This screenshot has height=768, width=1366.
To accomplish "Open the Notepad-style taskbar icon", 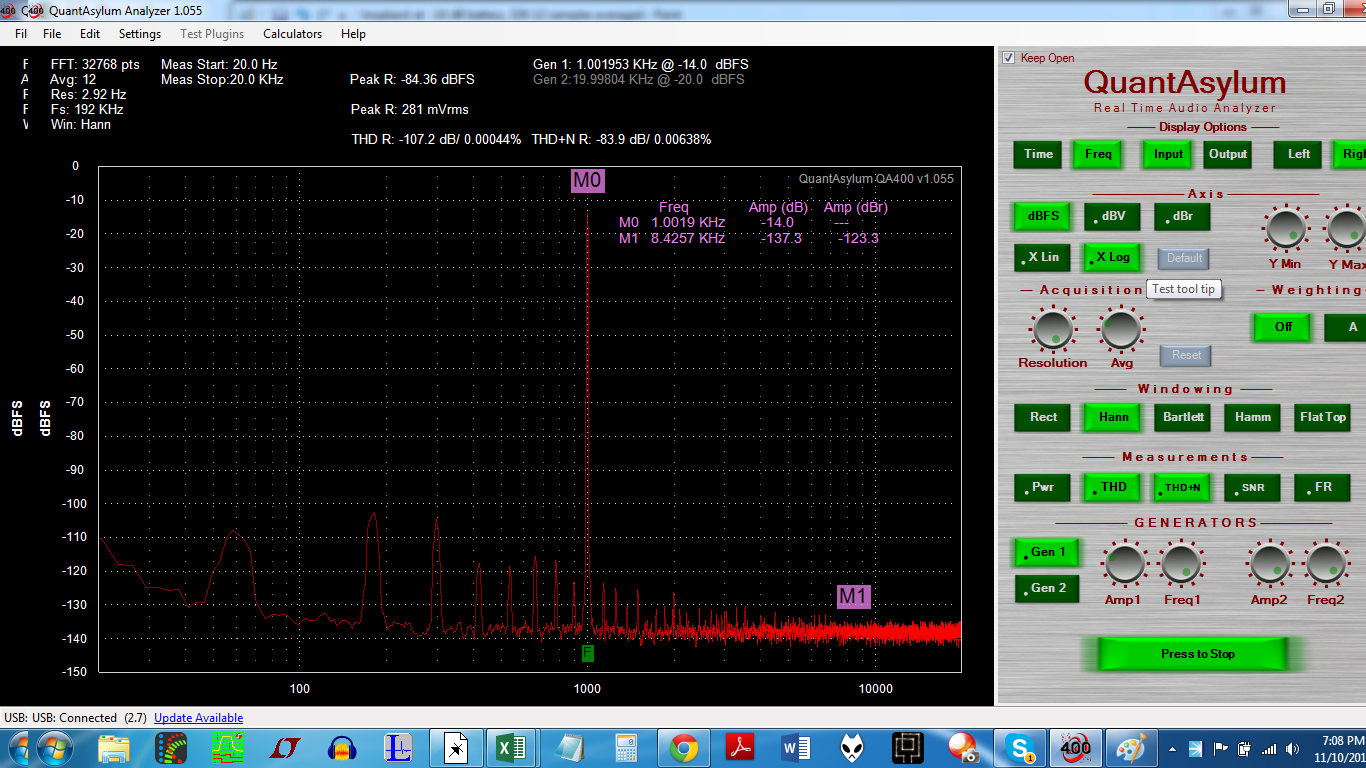I will click(x=570, y=747).
